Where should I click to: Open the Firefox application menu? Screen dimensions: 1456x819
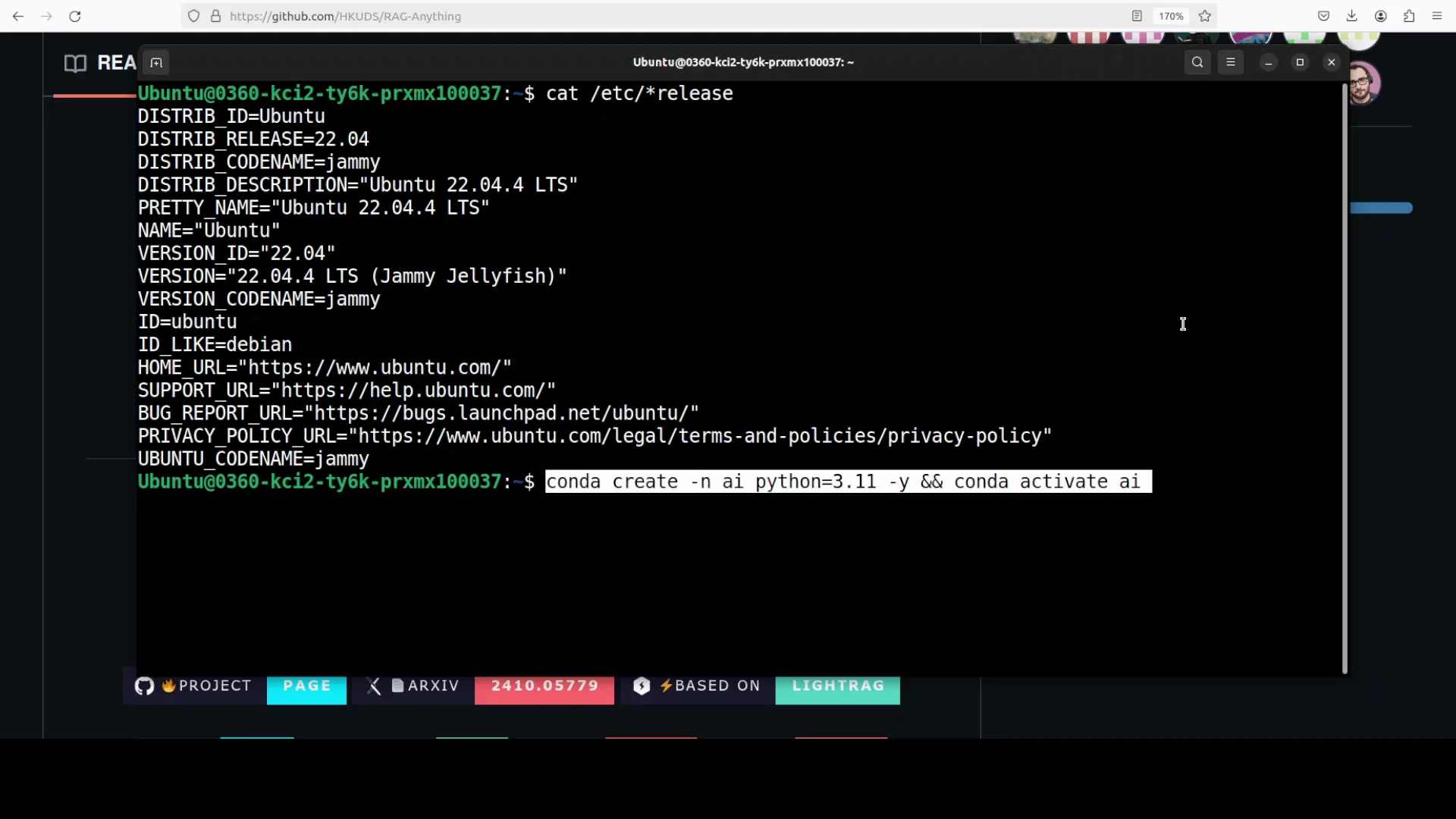click(x=1438, y=16)
